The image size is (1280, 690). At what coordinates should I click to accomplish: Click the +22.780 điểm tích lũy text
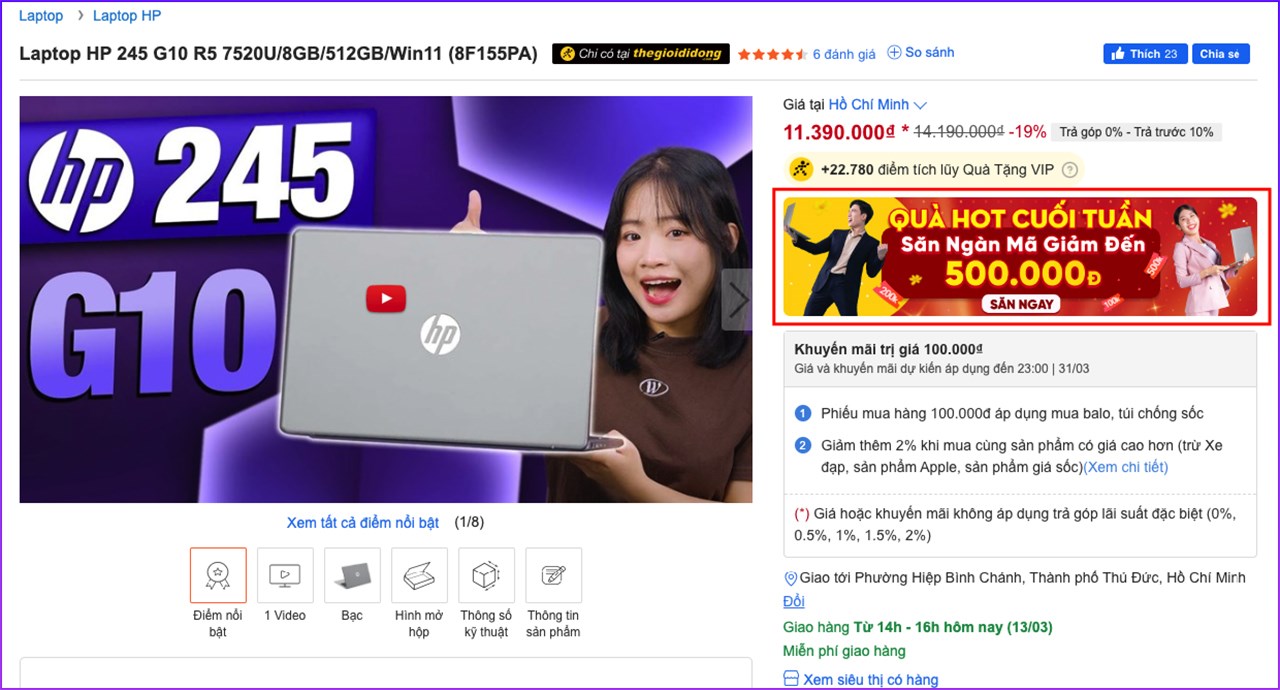click(936, 170)
